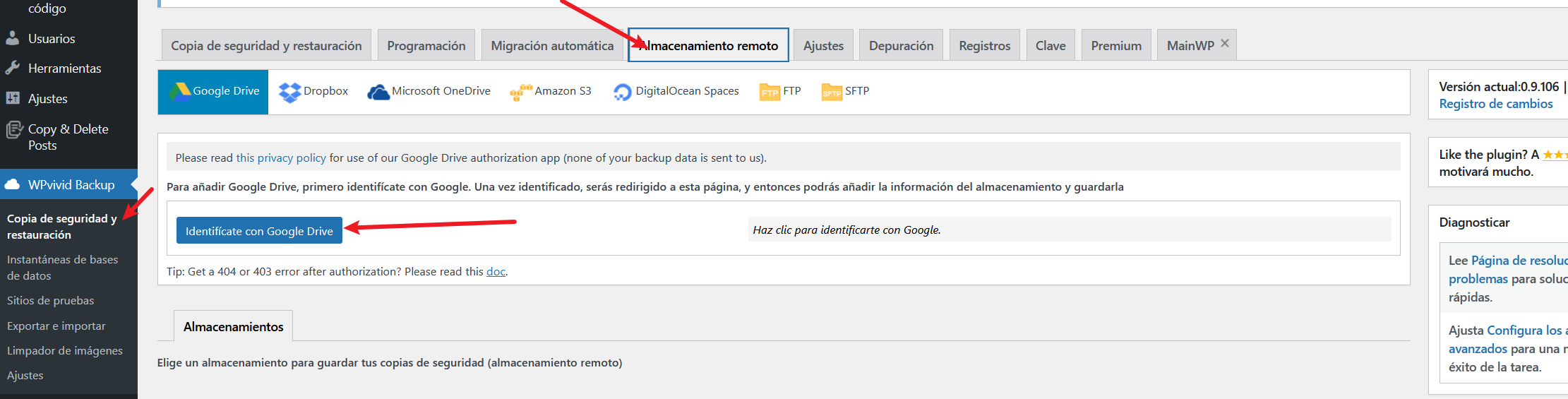
Task: Click Identifícate con Google Drive button
Action: [x=259, y=231]
